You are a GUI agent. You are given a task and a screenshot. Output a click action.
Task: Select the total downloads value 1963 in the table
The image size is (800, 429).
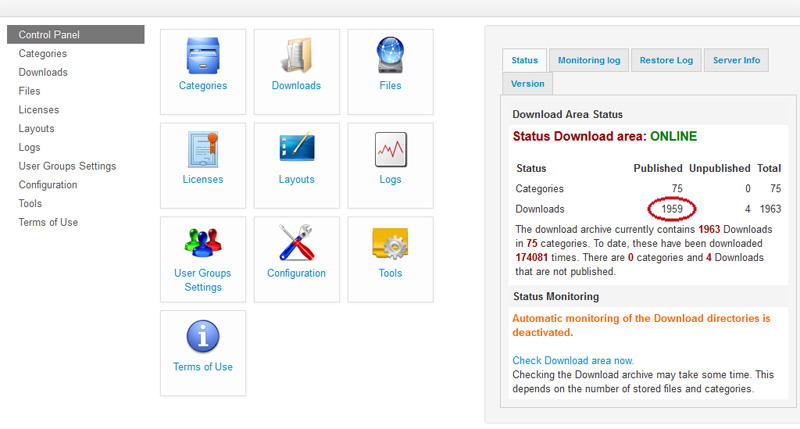770,209
